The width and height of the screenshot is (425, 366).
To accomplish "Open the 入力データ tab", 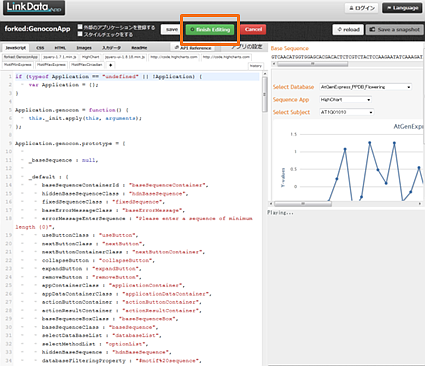I will 111,48.
